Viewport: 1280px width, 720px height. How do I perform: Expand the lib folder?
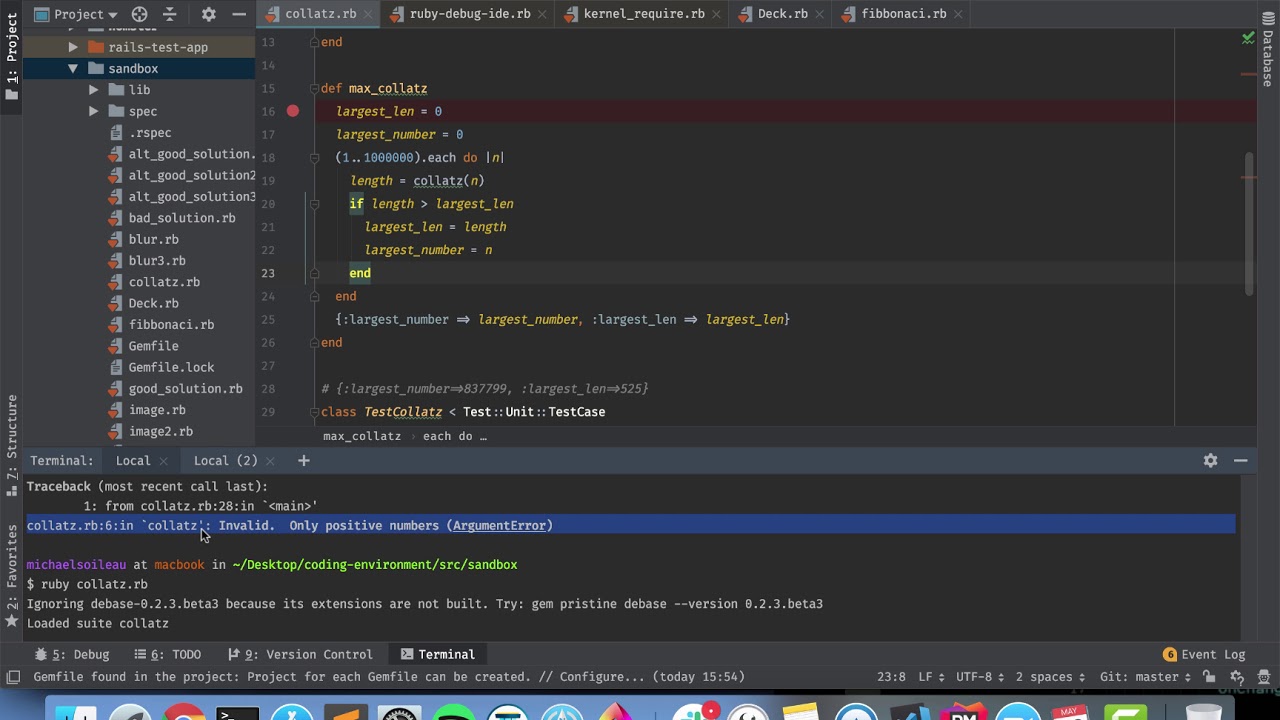[x=94, y=90]
